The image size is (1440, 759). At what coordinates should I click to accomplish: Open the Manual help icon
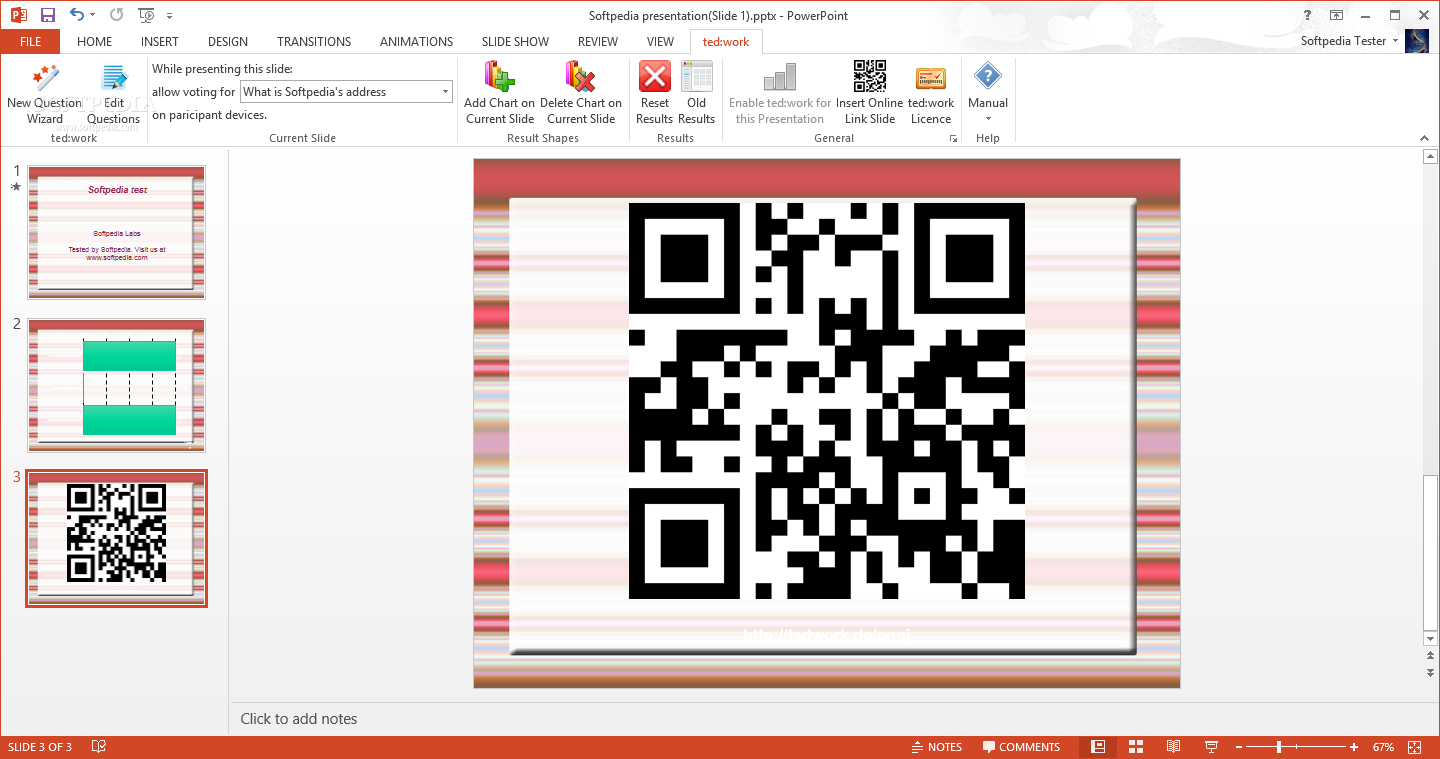coord(988,77)
